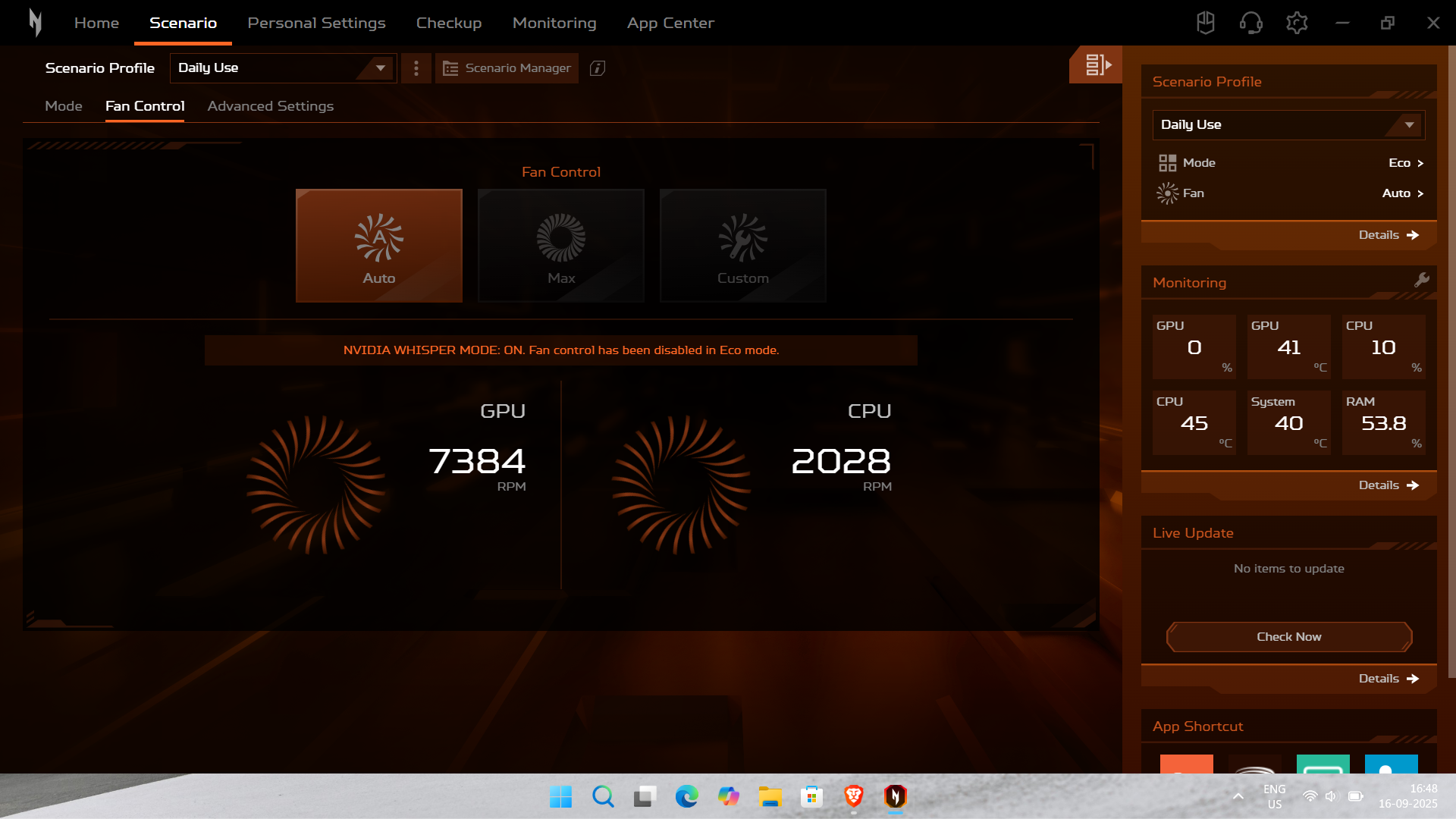Open the Monitoring top menu
The width and height of the screenshot is (1456, 819).
click(x=554, y=23)
